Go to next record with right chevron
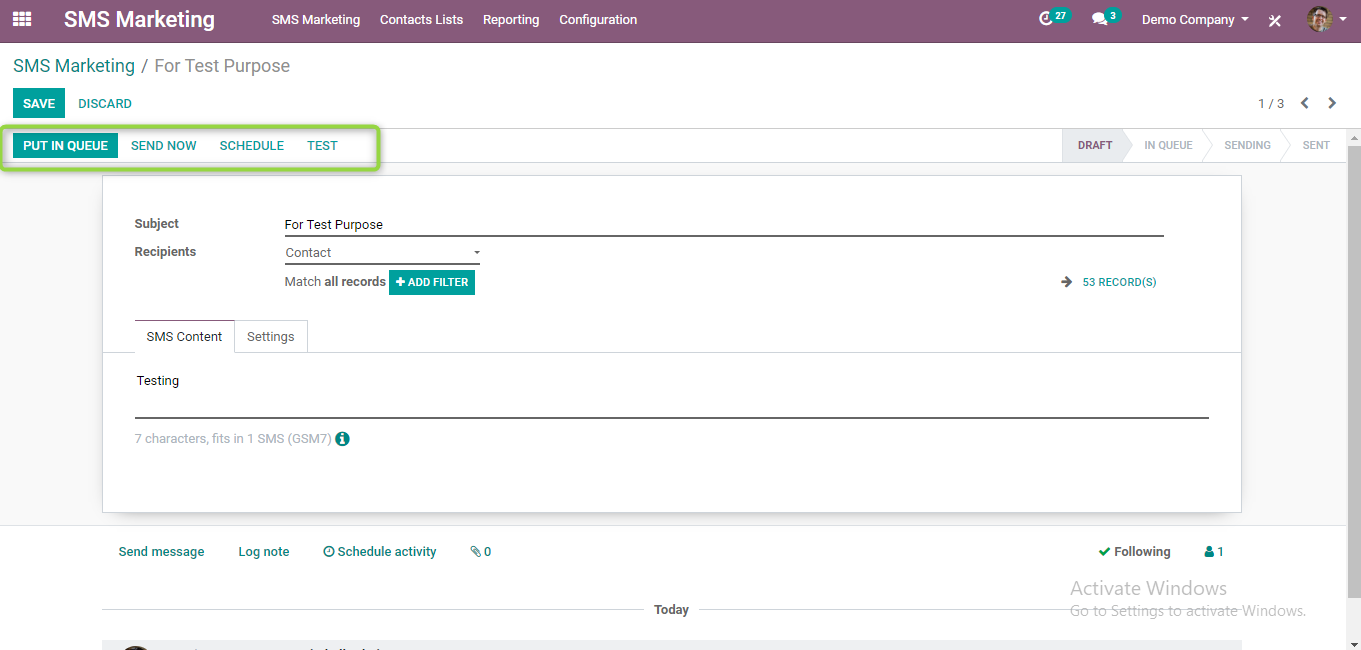The height and width of the screenshot is (650, 1361). (x=1332, y=103)
